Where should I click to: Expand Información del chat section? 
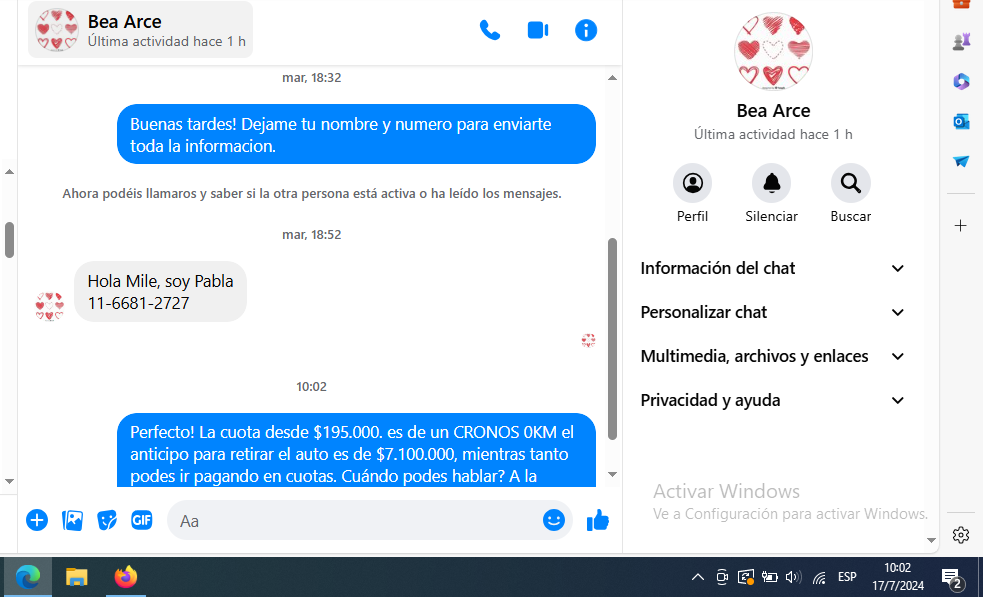(x=772, y=268)
